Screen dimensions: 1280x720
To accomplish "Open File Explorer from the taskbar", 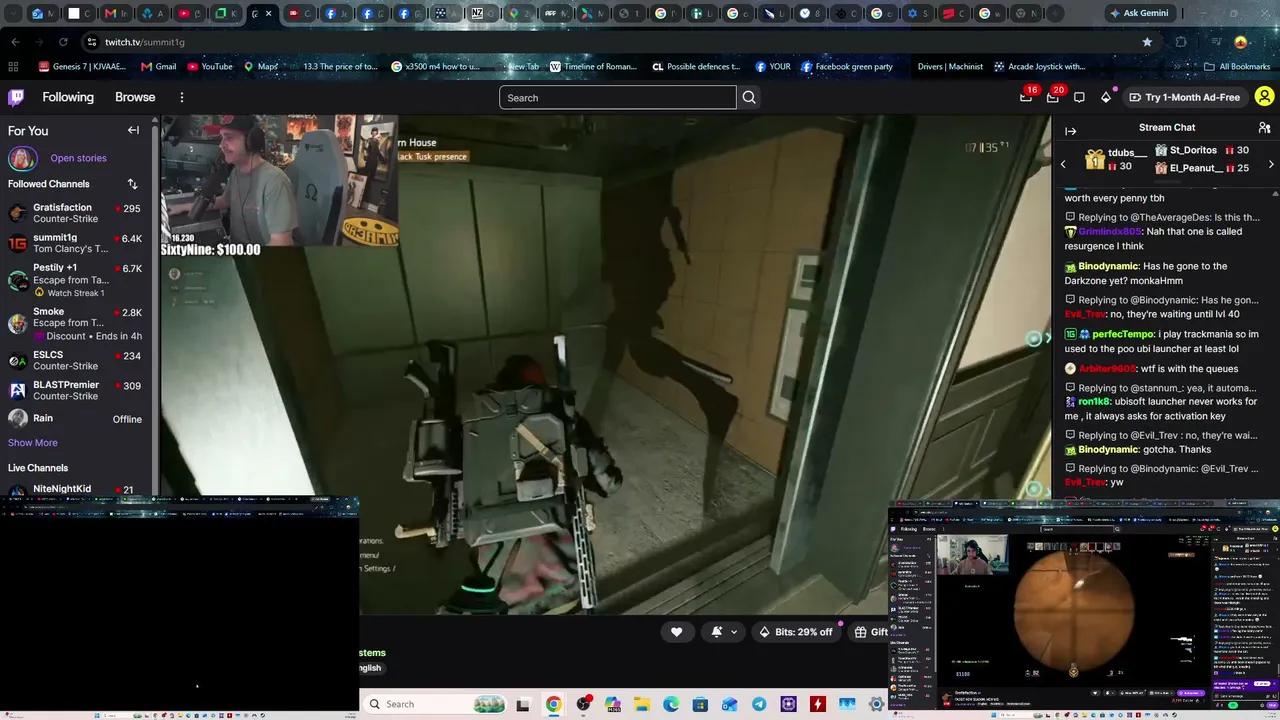I will [x=641, y=704].
